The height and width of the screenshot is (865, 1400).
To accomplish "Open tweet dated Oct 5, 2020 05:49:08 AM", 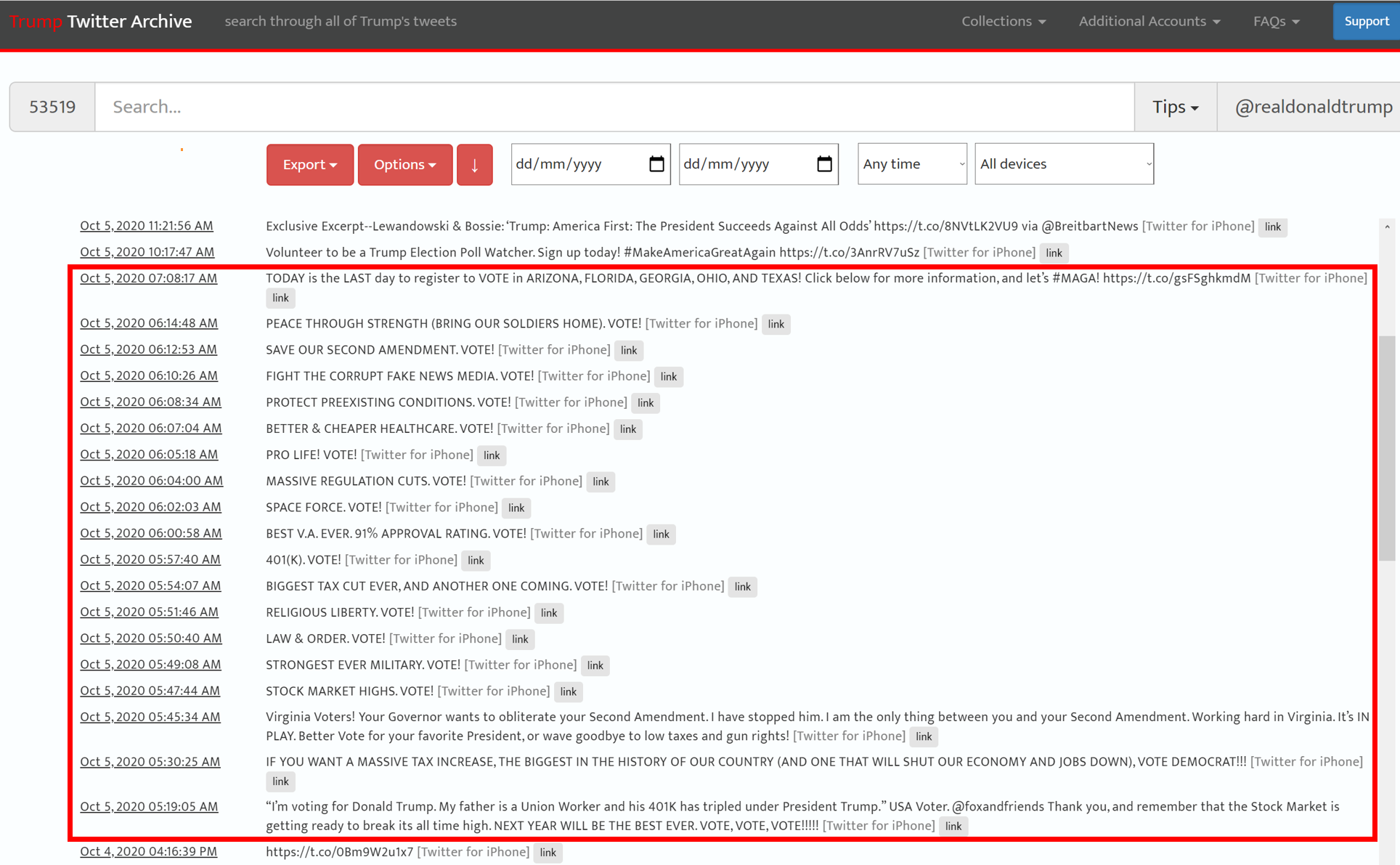I will point(150,664).
